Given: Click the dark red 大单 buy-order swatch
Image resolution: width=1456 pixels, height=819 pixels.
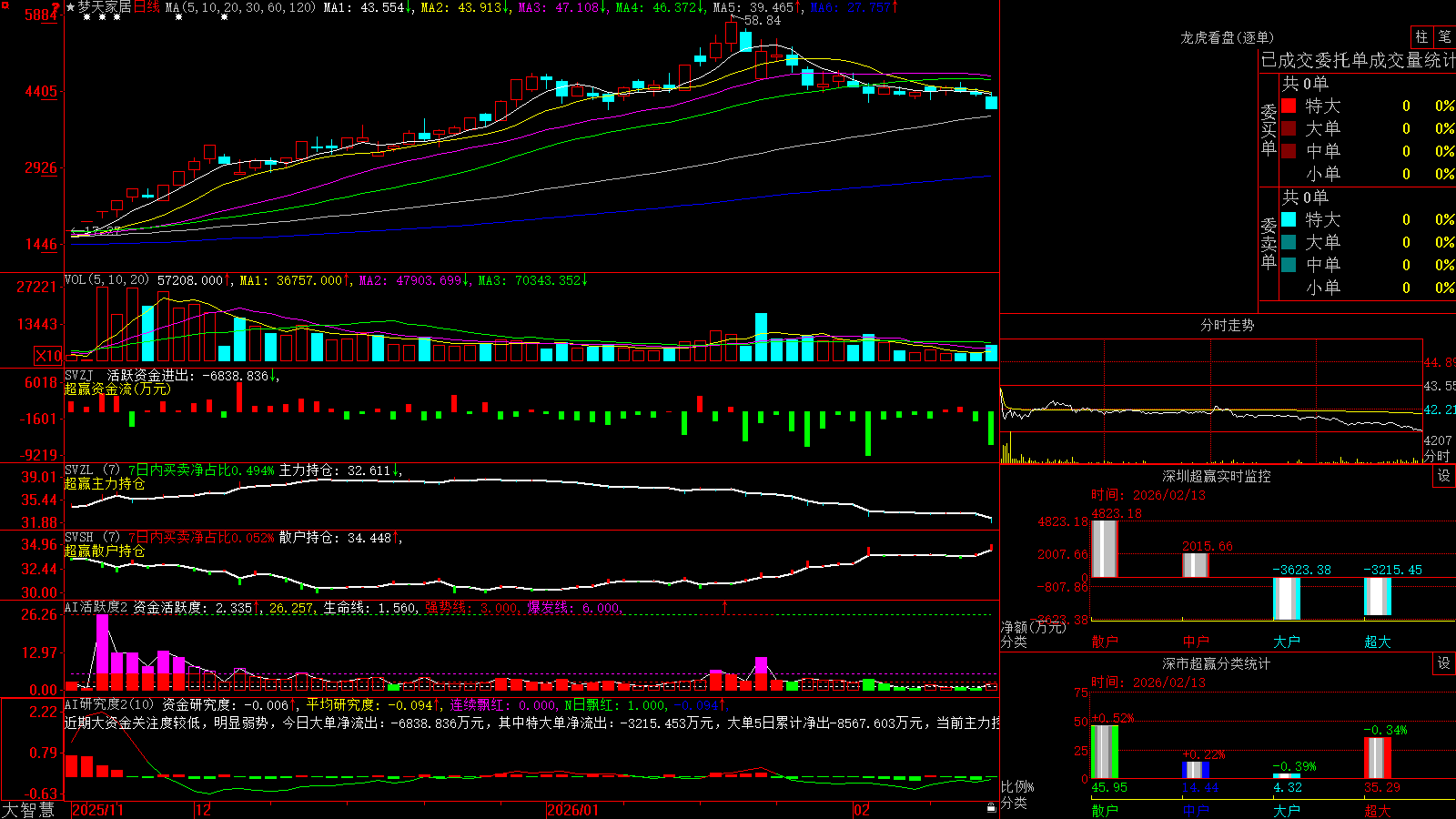Looking at the screenshot, I should point(1289,128).
